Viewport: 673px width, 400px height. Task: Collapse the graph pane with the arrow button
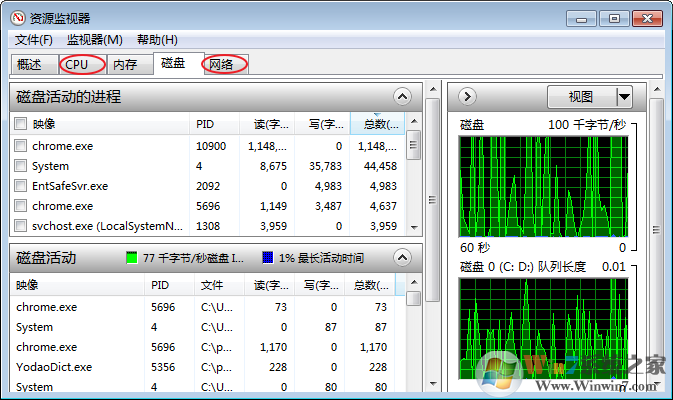coord(467,97)
